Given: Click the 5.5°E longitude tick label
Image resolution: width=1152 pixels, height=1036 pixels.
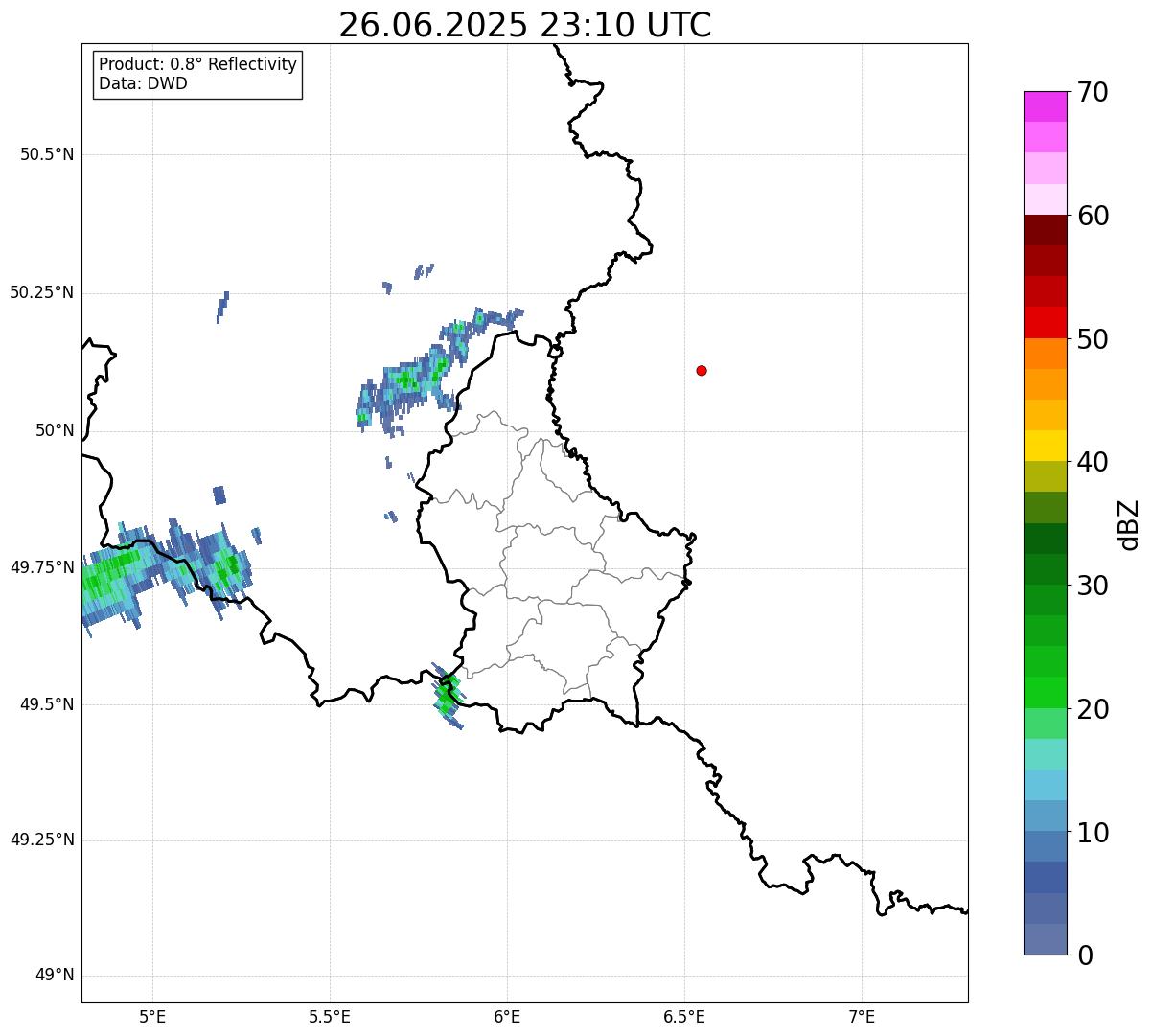Looking at the screenshot, I should click(330, 1018).
